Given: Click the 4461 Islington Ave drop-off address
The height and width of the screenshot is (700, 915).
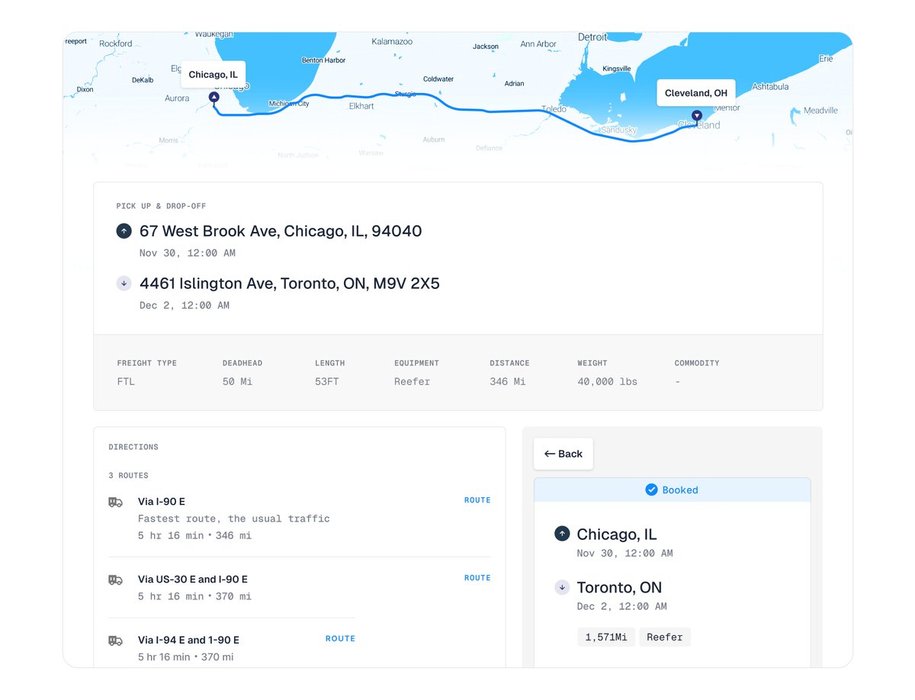Looking at the screenshot, I should (289, 284).
